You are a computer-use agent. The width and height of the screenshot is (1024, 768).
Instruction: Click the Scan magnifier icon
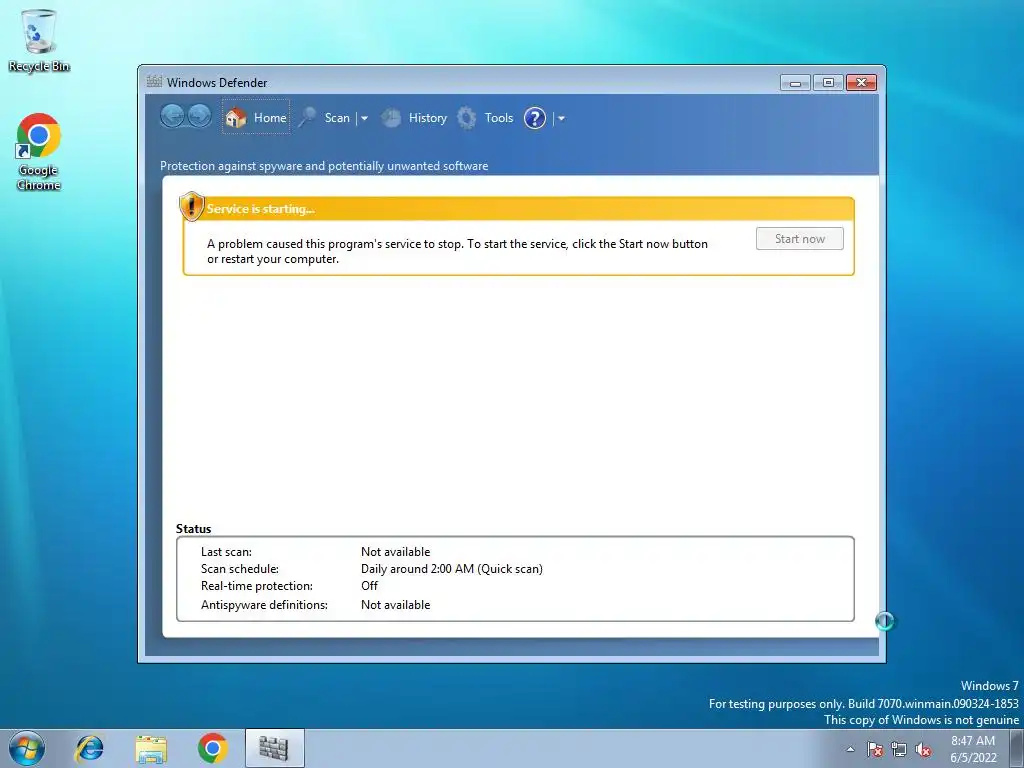pyautogui.click(x=307, y=118)
